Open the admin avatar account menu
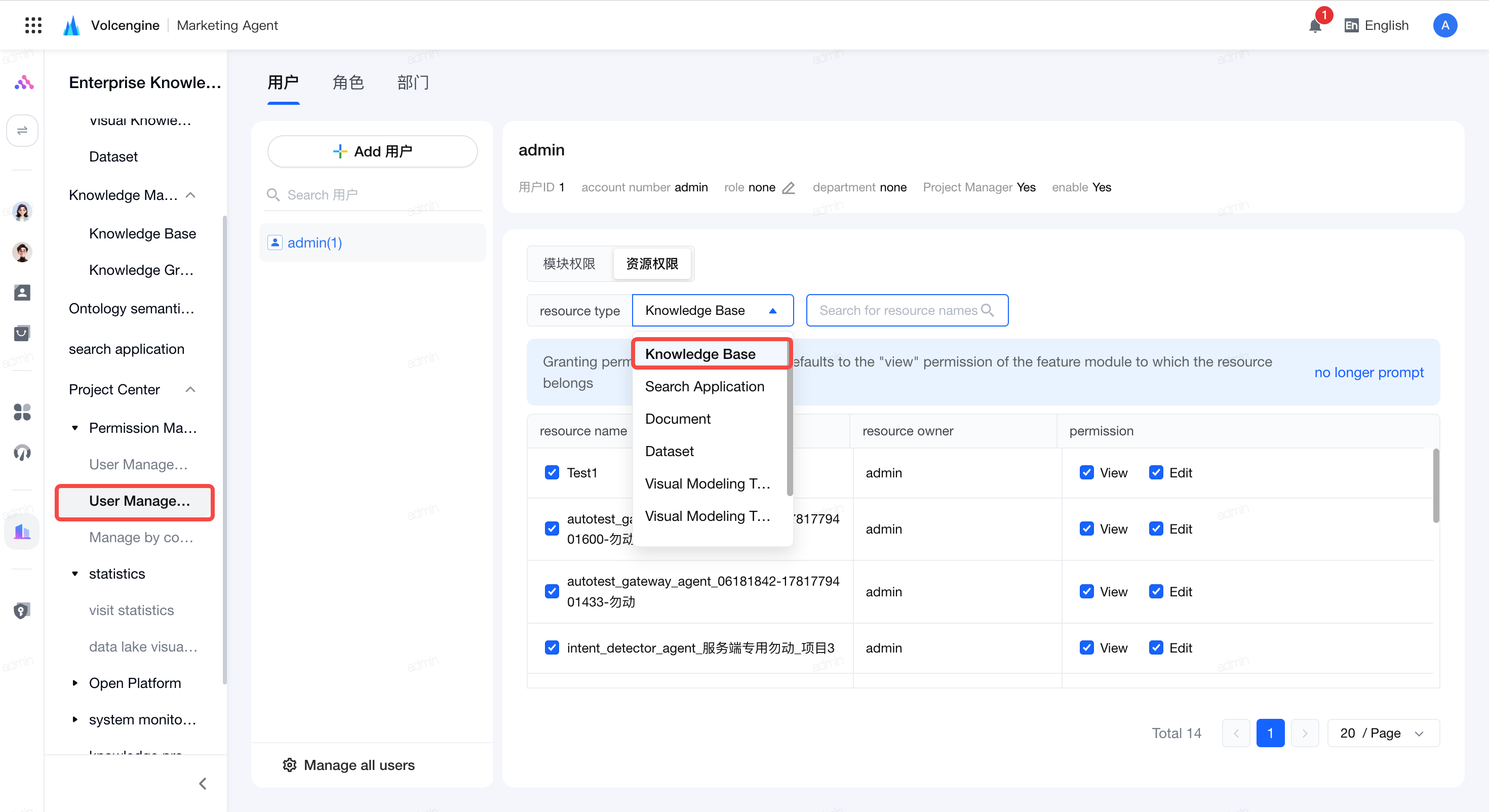 point(1444,25)
